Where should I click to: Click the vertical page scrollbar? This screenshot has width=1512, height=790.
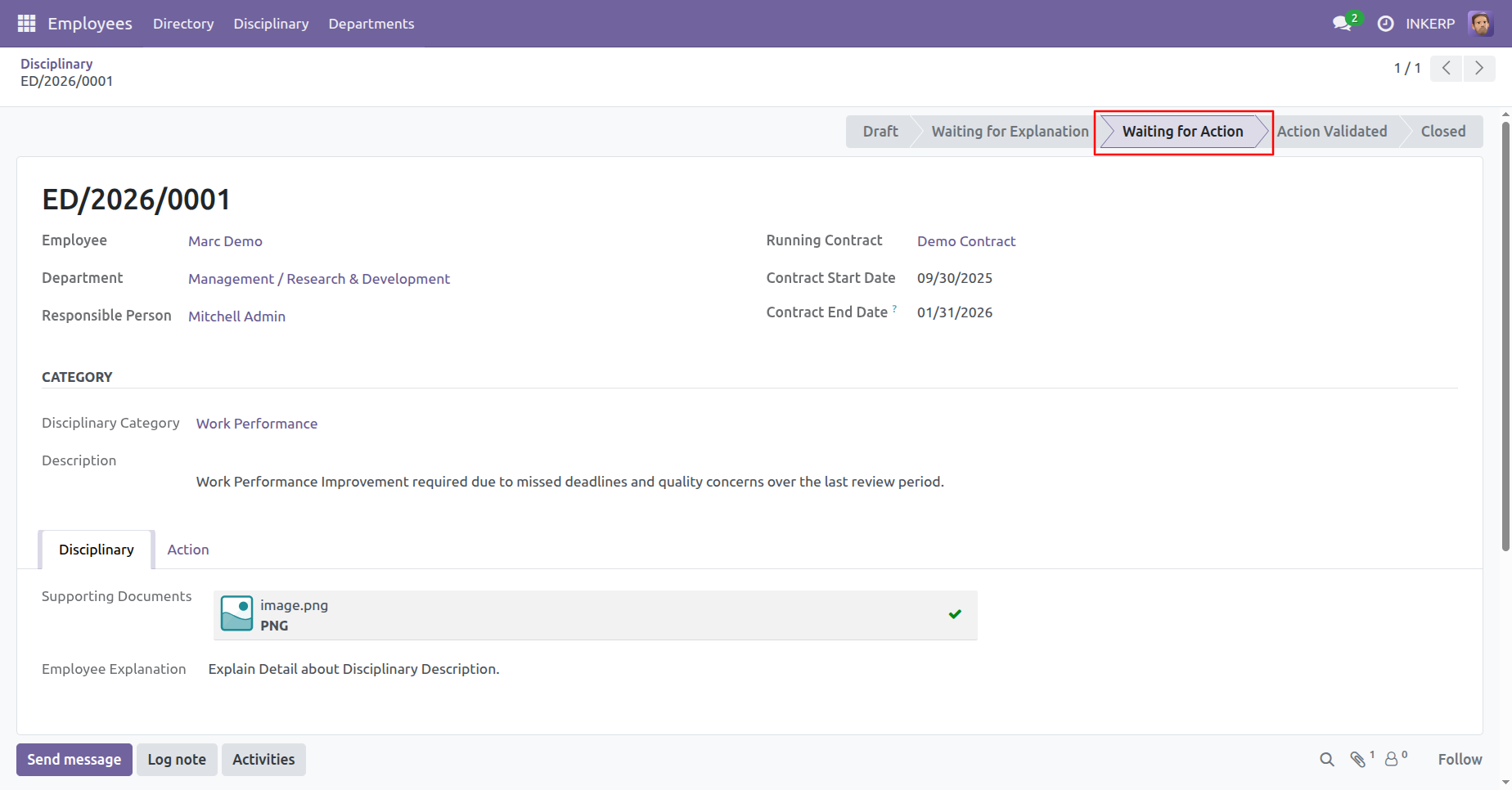click(1505, 335)
